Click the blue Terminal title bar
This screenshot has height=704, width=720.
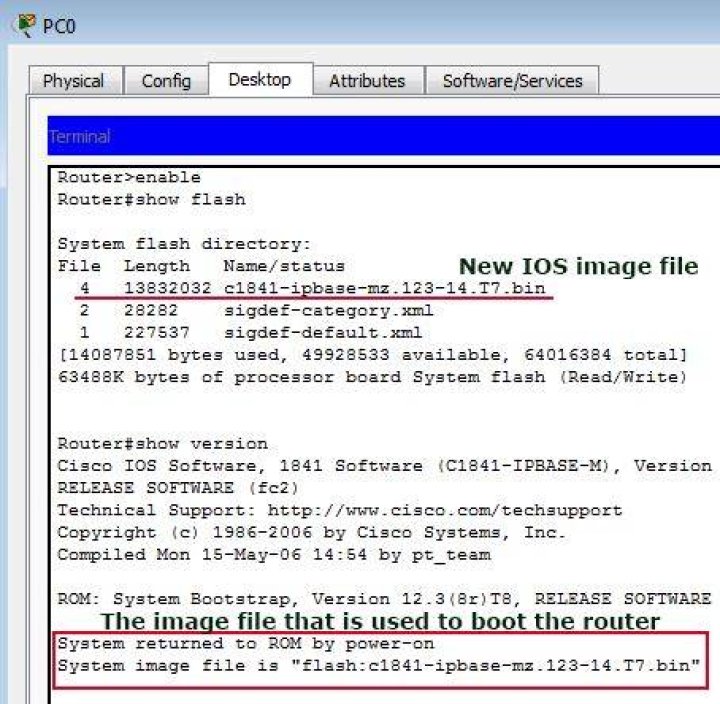(x=383, y=136)
